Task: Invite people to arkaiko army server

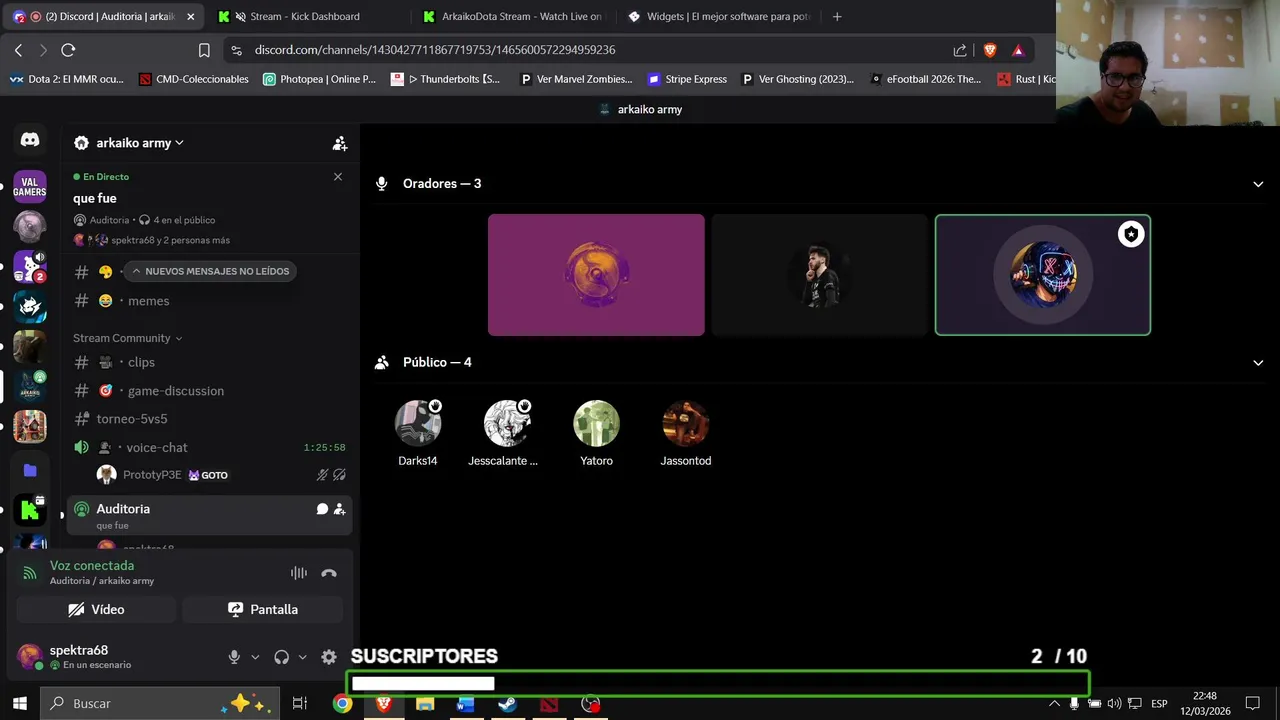Action: 340,144
